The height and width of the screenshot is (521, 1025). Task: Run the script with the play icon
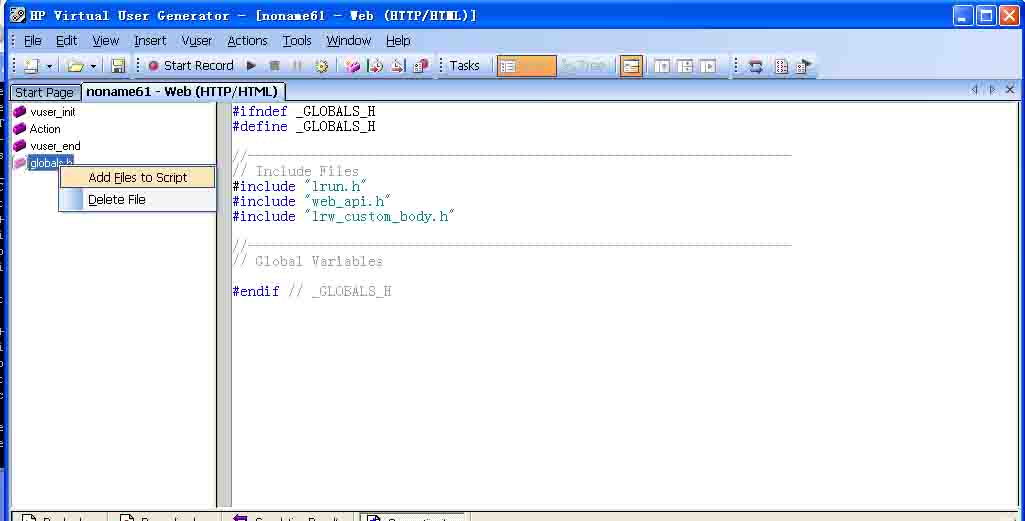coord(251,65)
